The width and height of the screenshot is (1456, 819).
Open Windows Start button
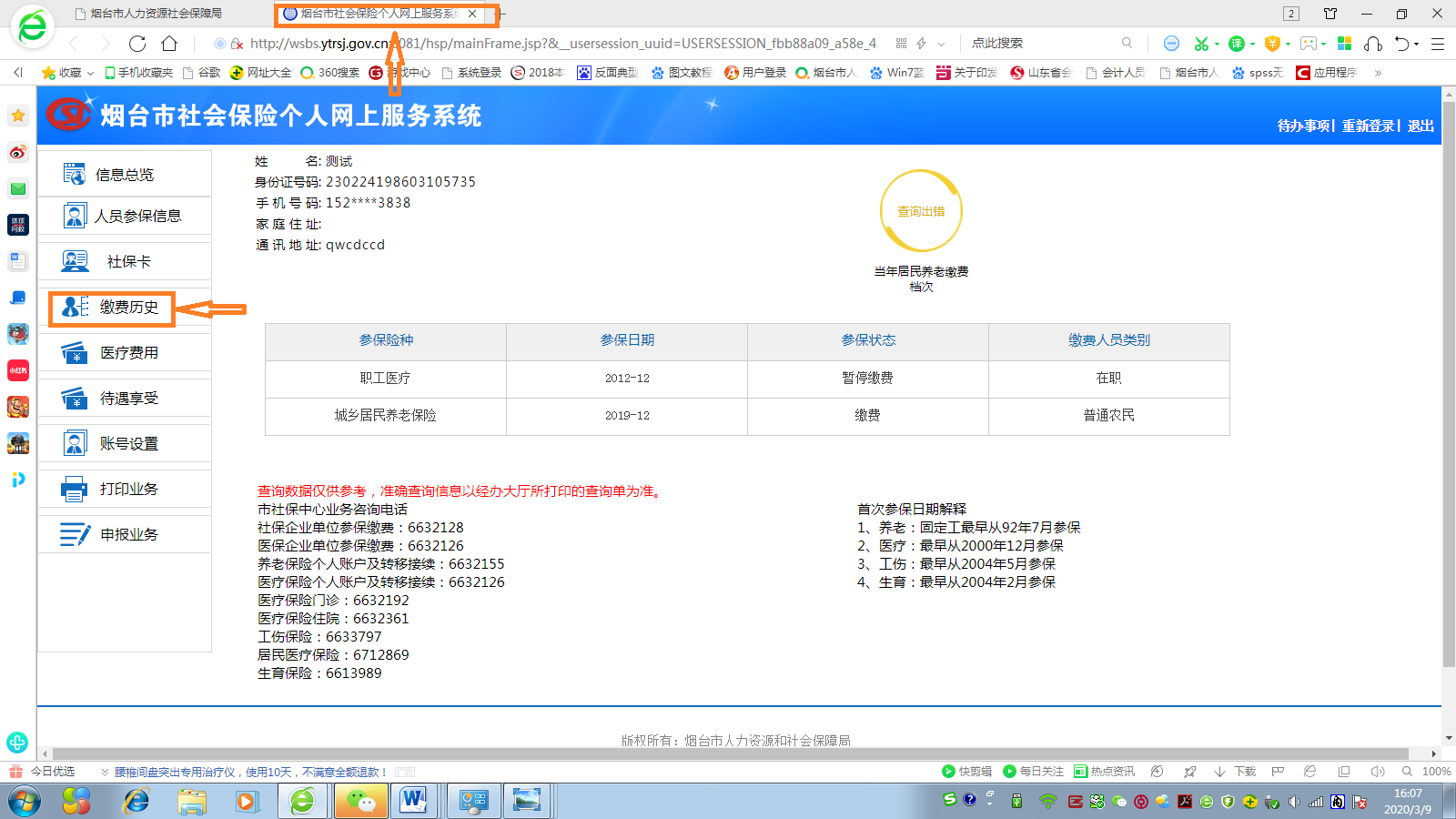coord(25,802)
